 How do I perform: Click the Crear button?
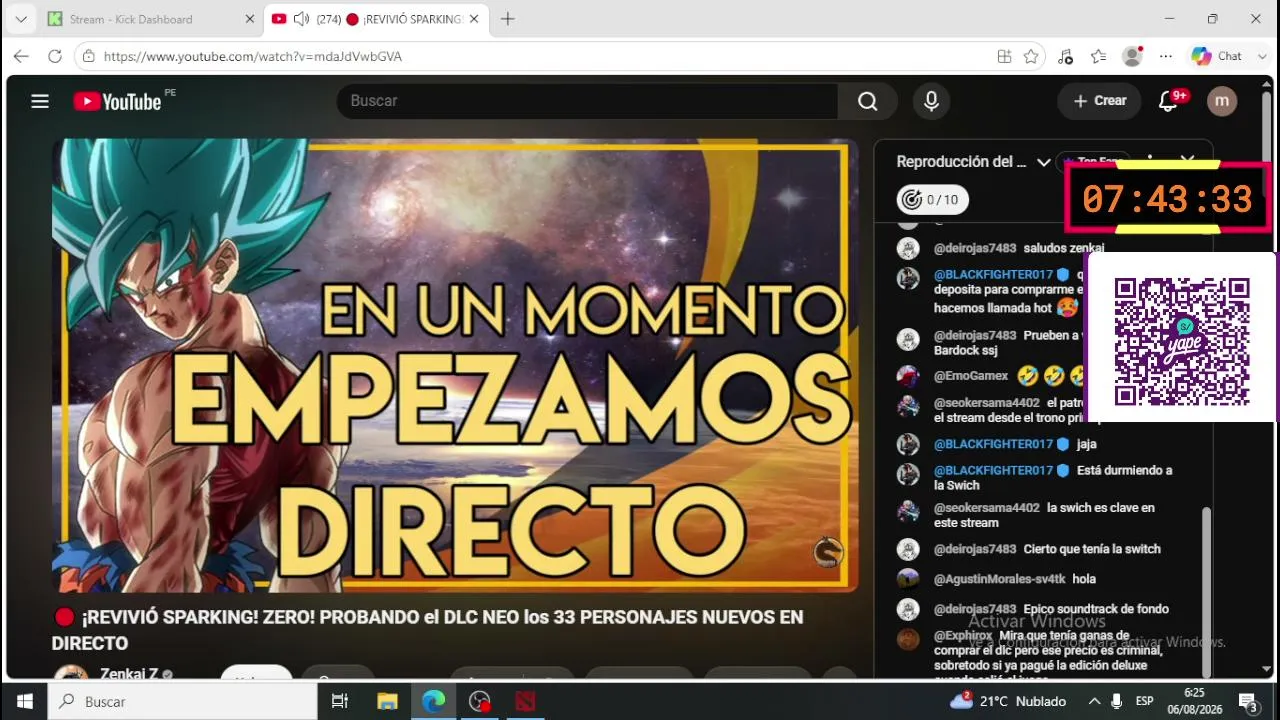pyautogui.click(x=1099, y=101)
